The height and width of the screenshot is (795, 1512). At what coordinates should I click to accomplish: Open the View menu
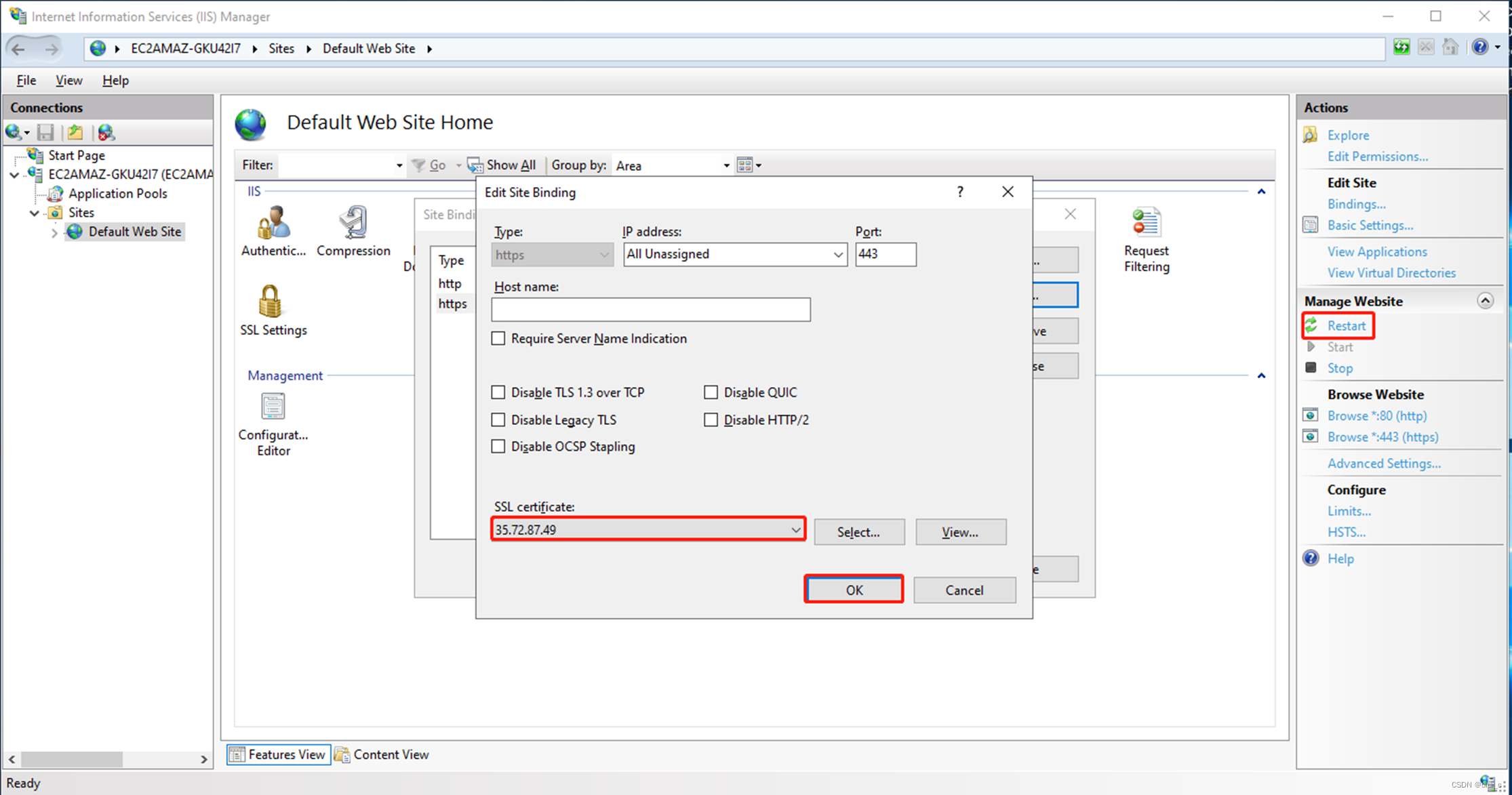68,80
